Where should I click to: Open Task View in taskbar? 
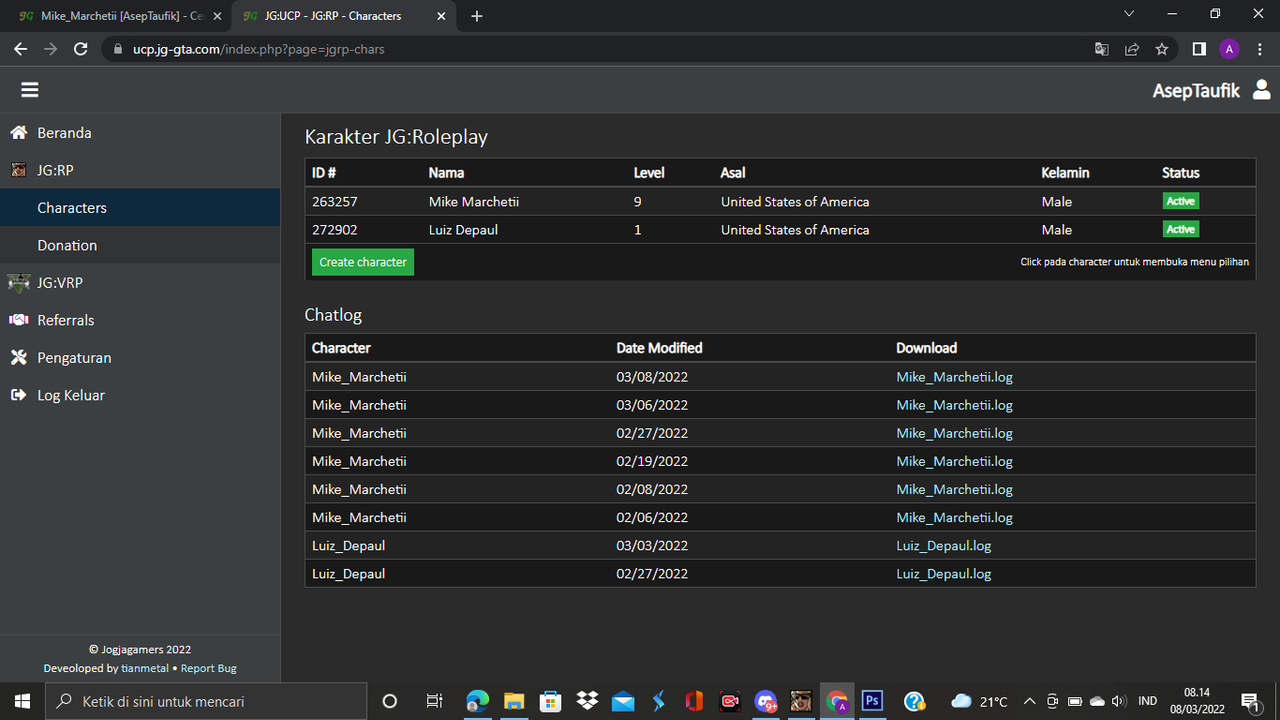coord(434,701)
